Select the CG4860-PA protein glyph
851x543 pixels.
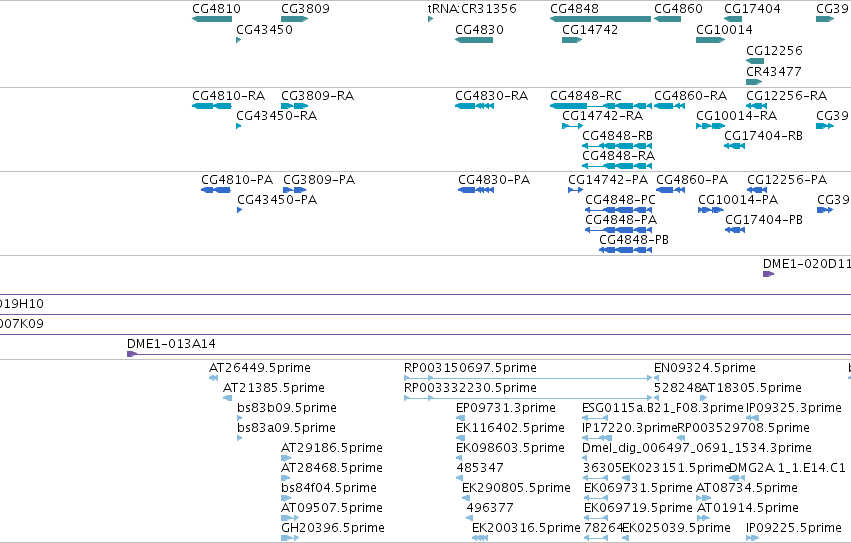click(670, 190)
